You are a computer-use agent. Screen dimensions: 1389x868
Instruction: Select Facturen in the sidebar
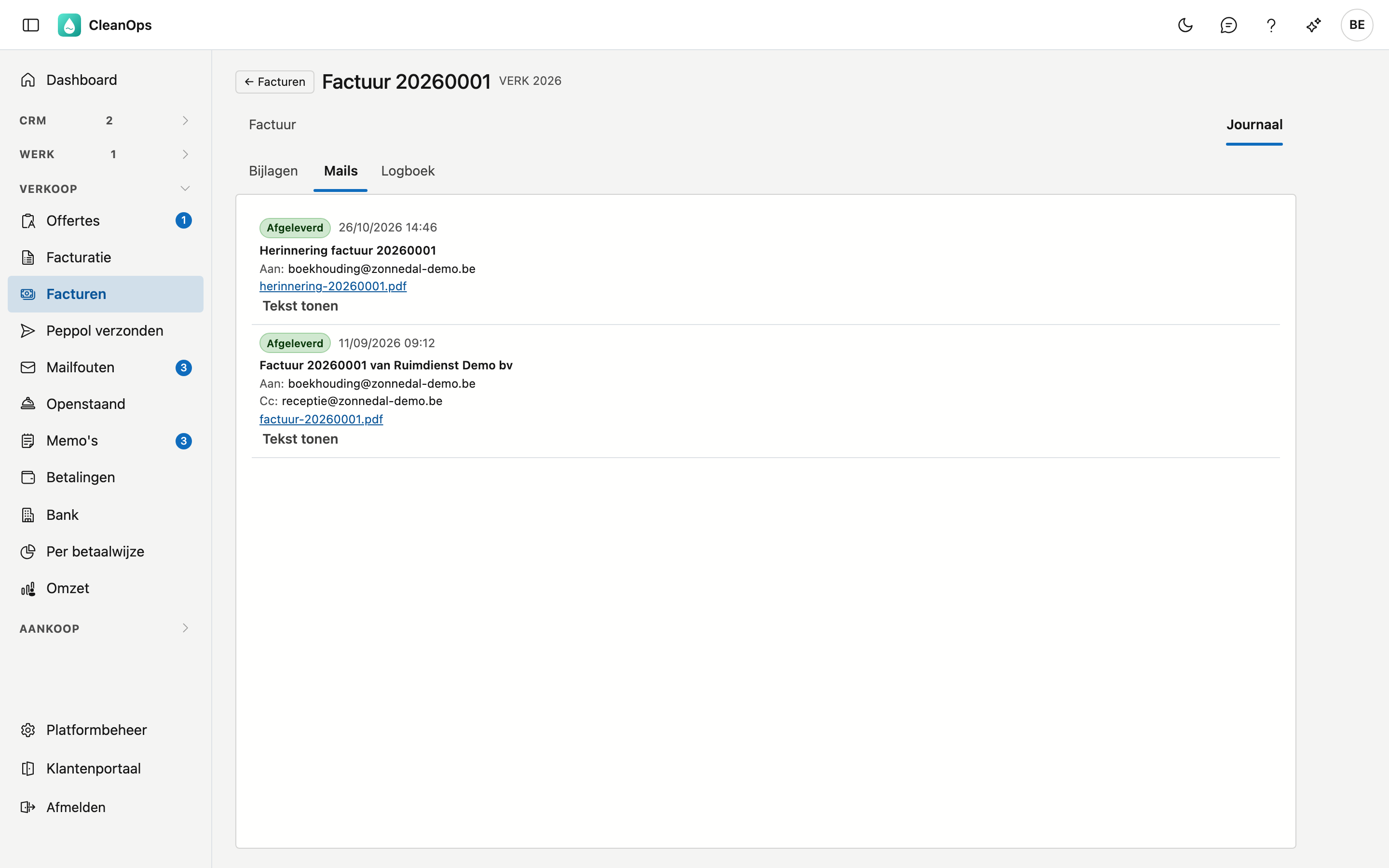(106, 294)
